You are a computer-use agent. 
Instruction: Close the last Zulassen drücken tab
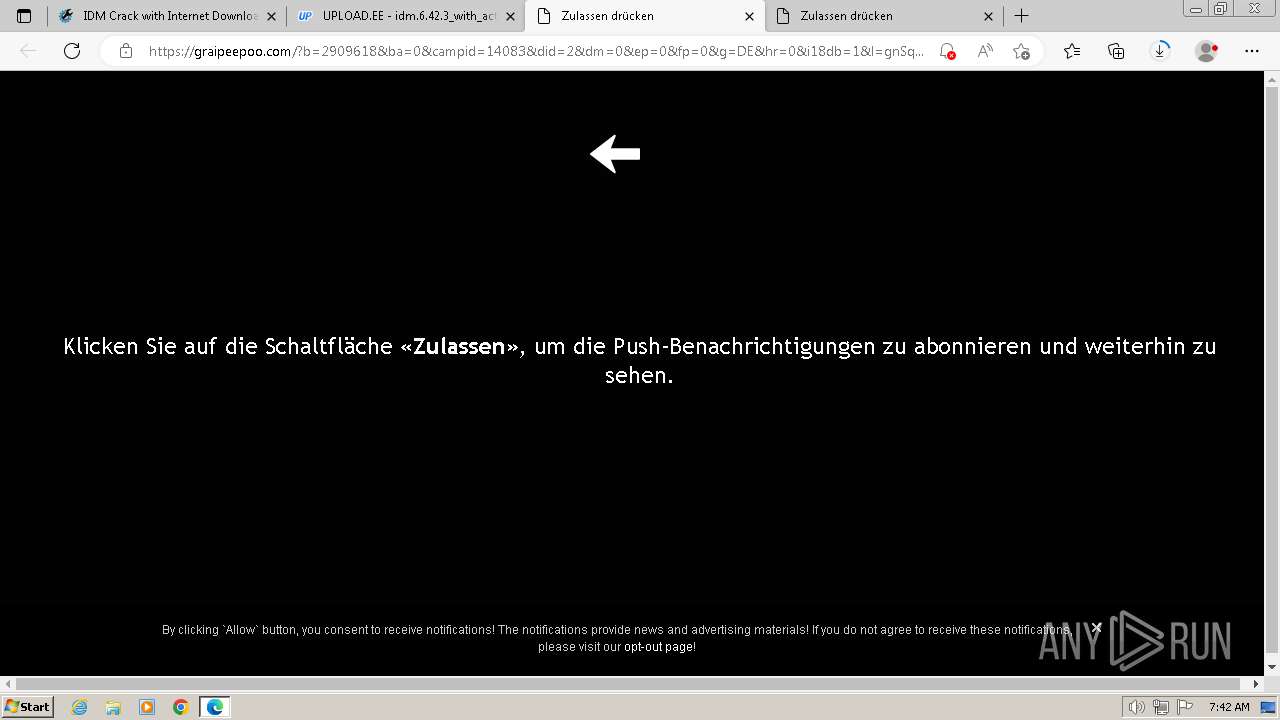[x=988, y=16]
